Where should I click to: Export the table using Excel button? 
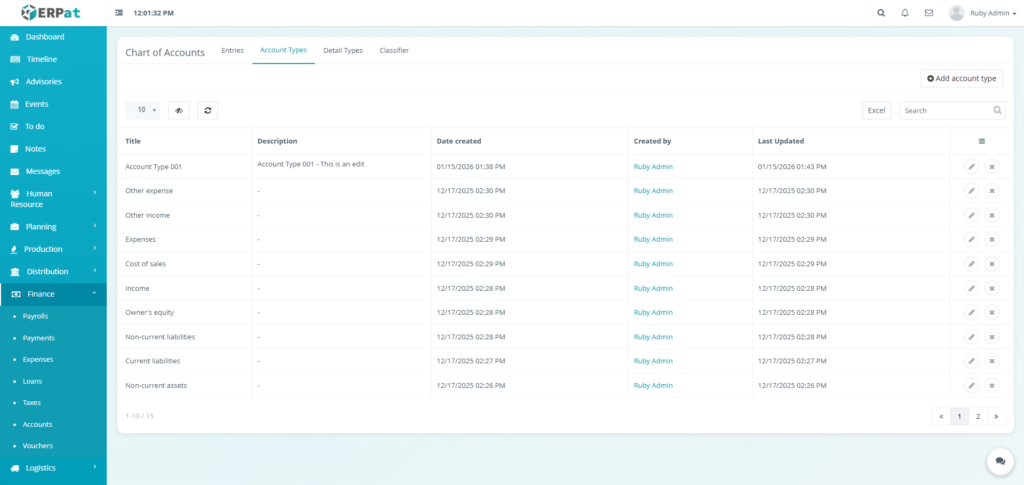(x=876, y=110)
